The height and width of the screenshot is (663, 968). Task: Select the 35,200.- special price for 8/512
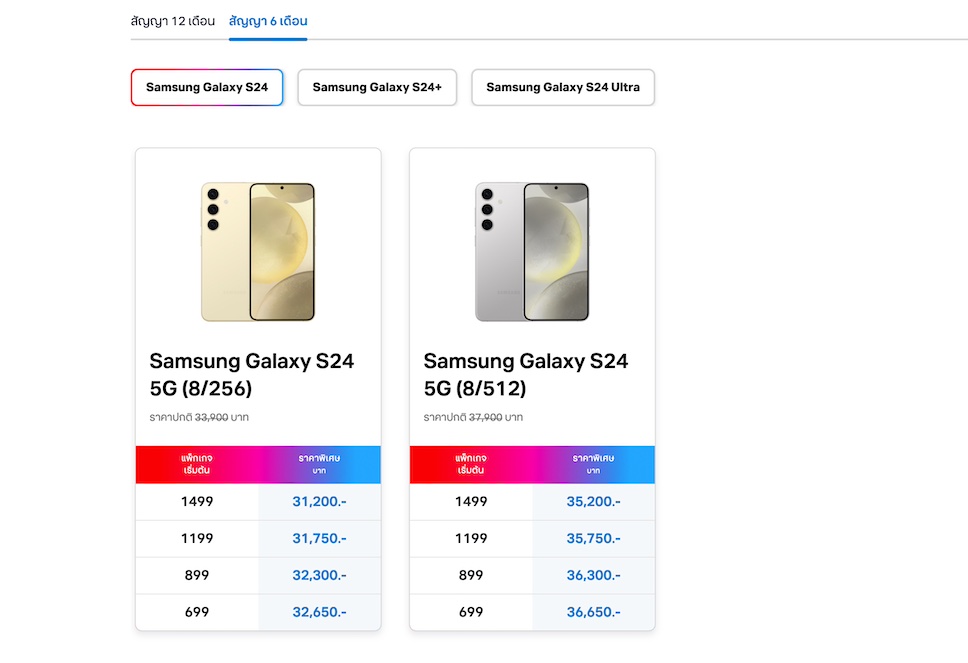click(594, 502)
